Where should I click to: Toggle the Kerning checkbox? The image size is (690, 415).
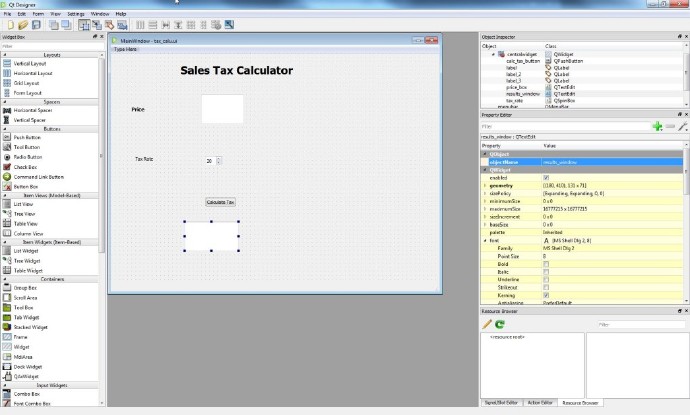coord(546,295)
